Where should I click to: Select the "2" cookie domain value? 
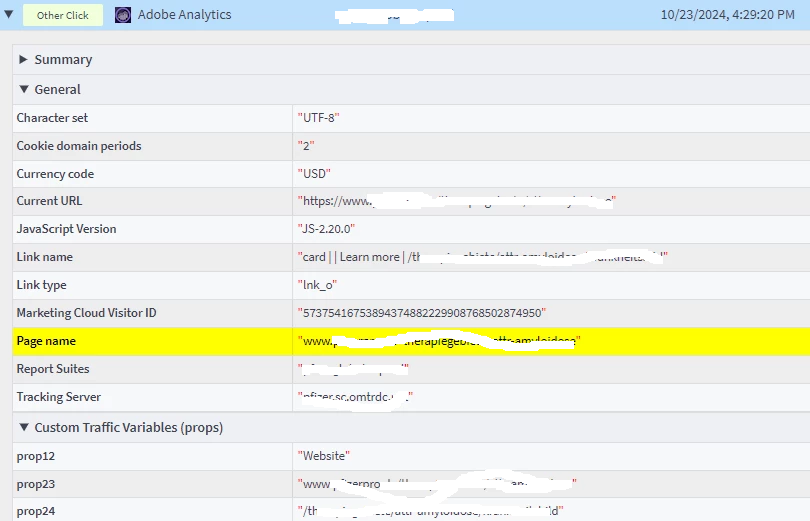point(306,146)
